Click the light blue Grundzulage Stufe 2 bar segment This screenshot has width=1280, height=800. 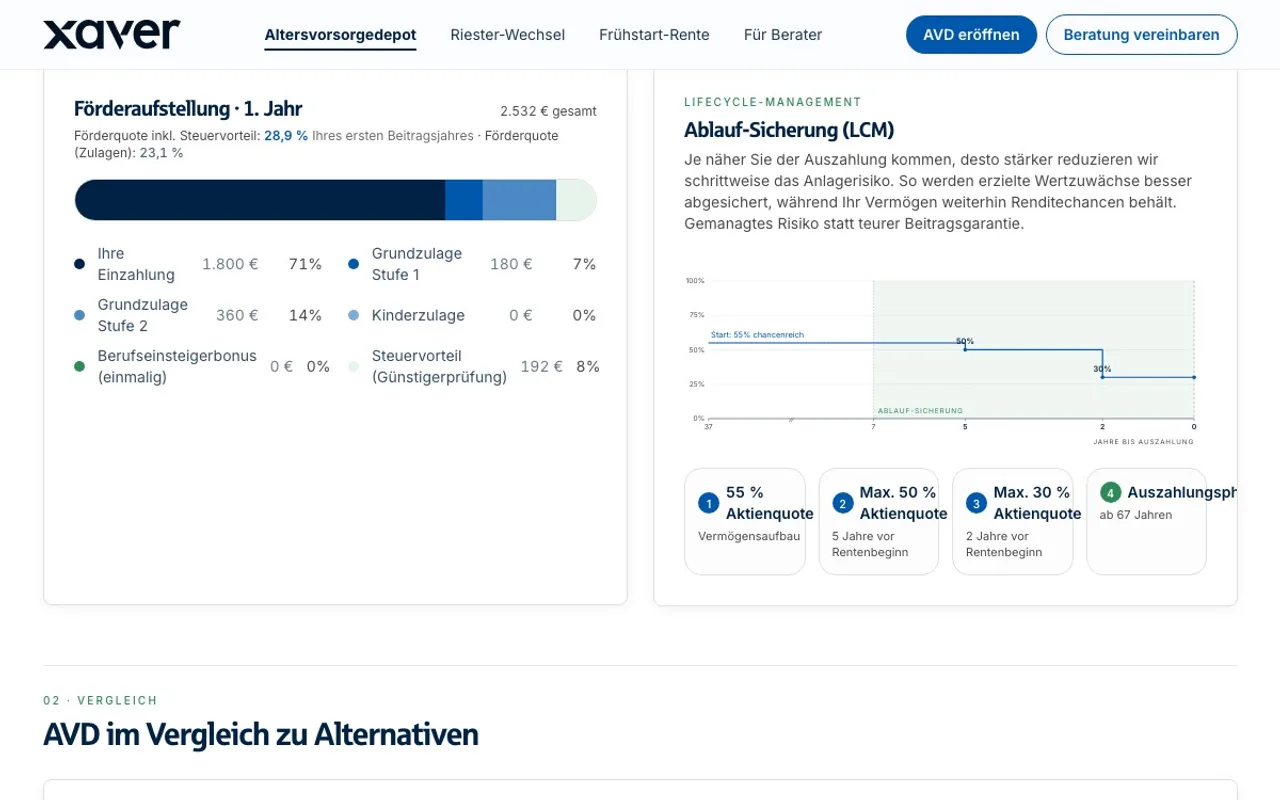point(519,200)
